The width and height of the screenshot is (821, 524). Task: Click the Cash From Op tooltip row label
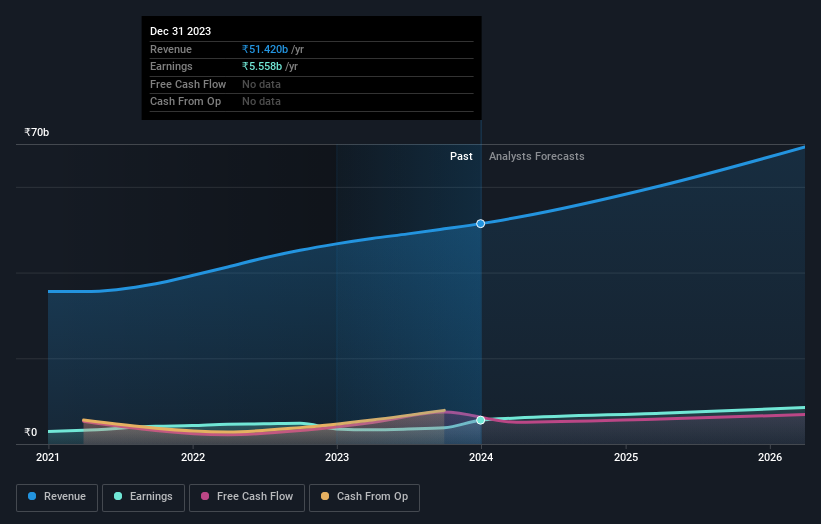(185, 102)
